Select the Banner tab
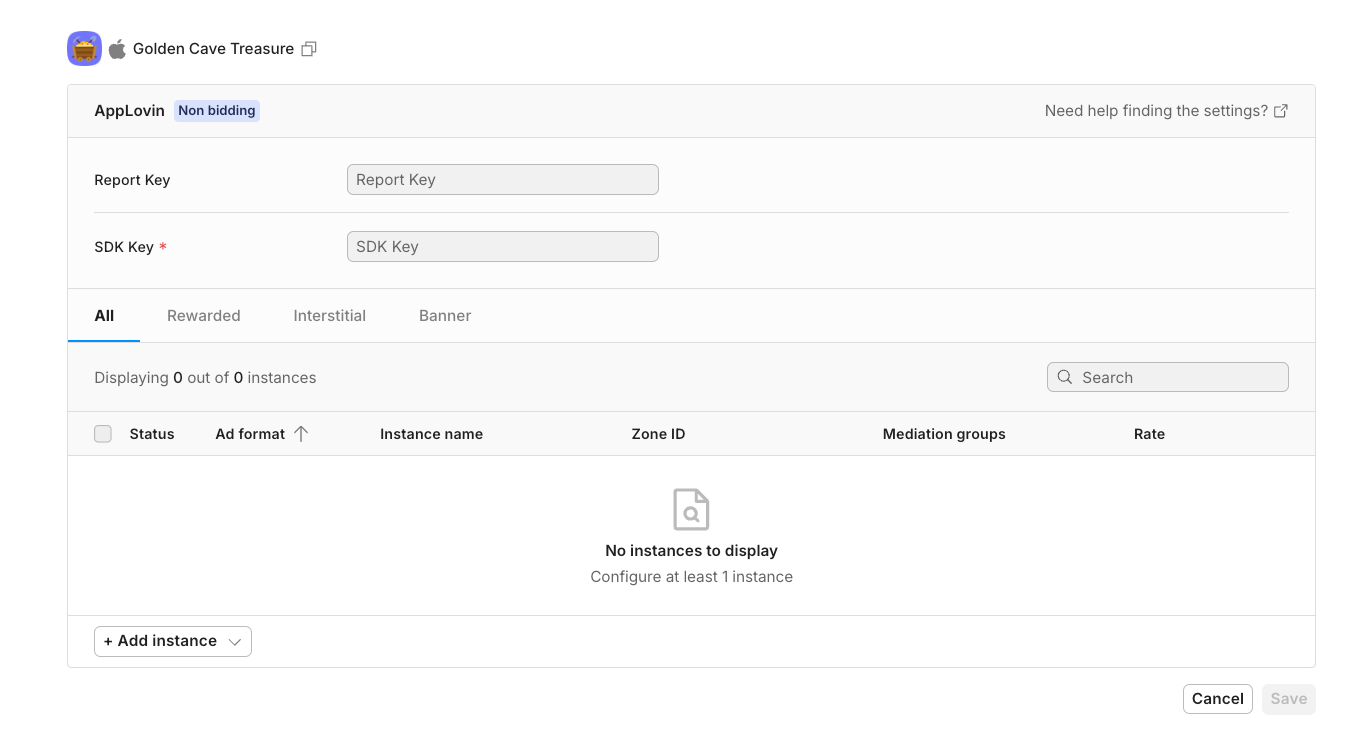This screenshot has width=1371, height=747. pyautogui.click(x=445, y=316)
